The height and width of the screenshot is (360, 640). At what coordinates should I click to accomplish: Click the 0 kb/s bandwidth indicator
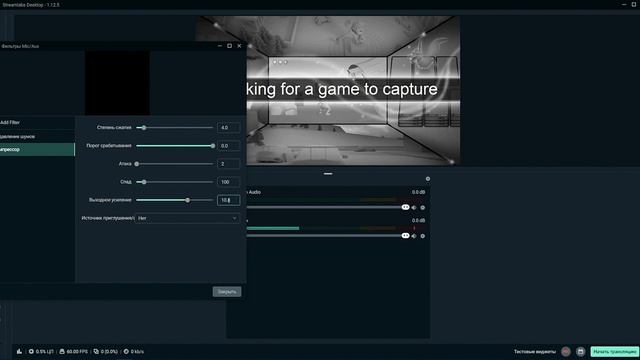pos(134,351)
